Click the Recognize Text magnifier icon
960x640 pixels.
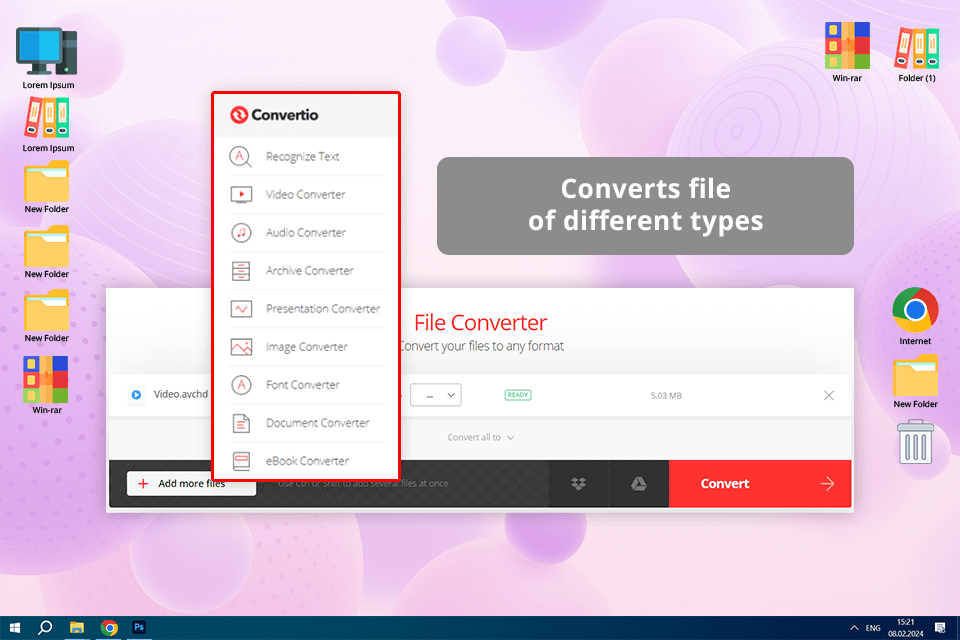[241, 157]
